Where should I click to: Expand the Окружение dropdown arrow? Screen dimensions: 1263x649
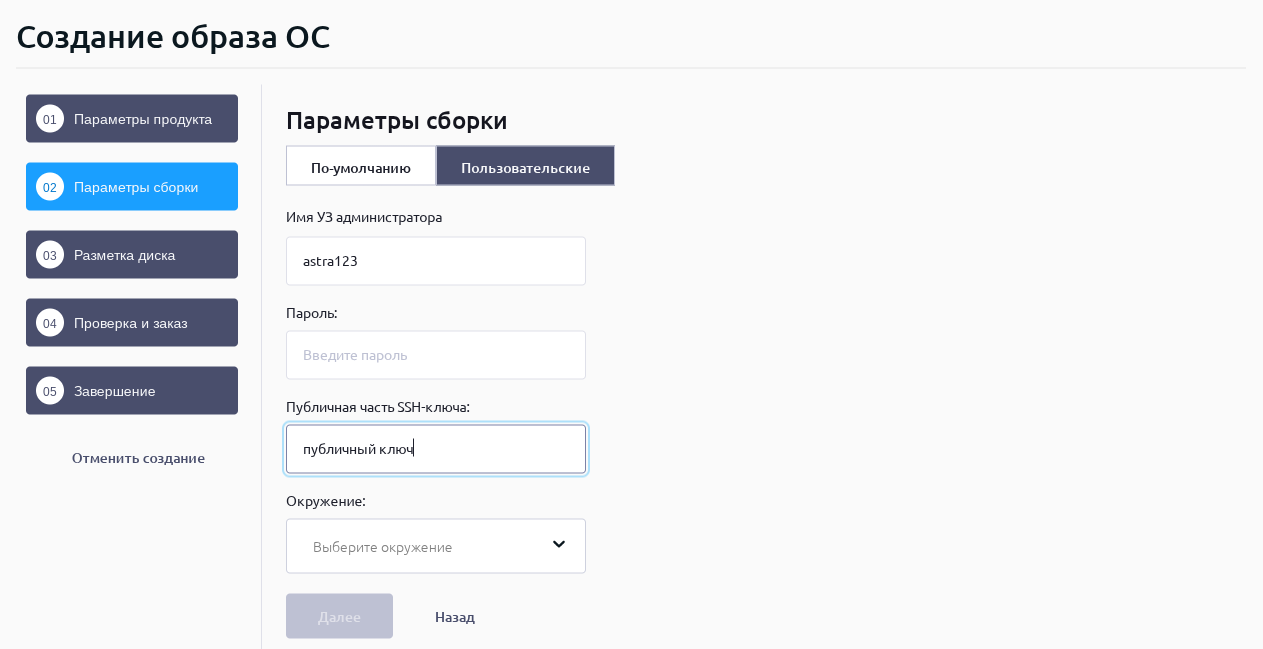tap(559, 545)
